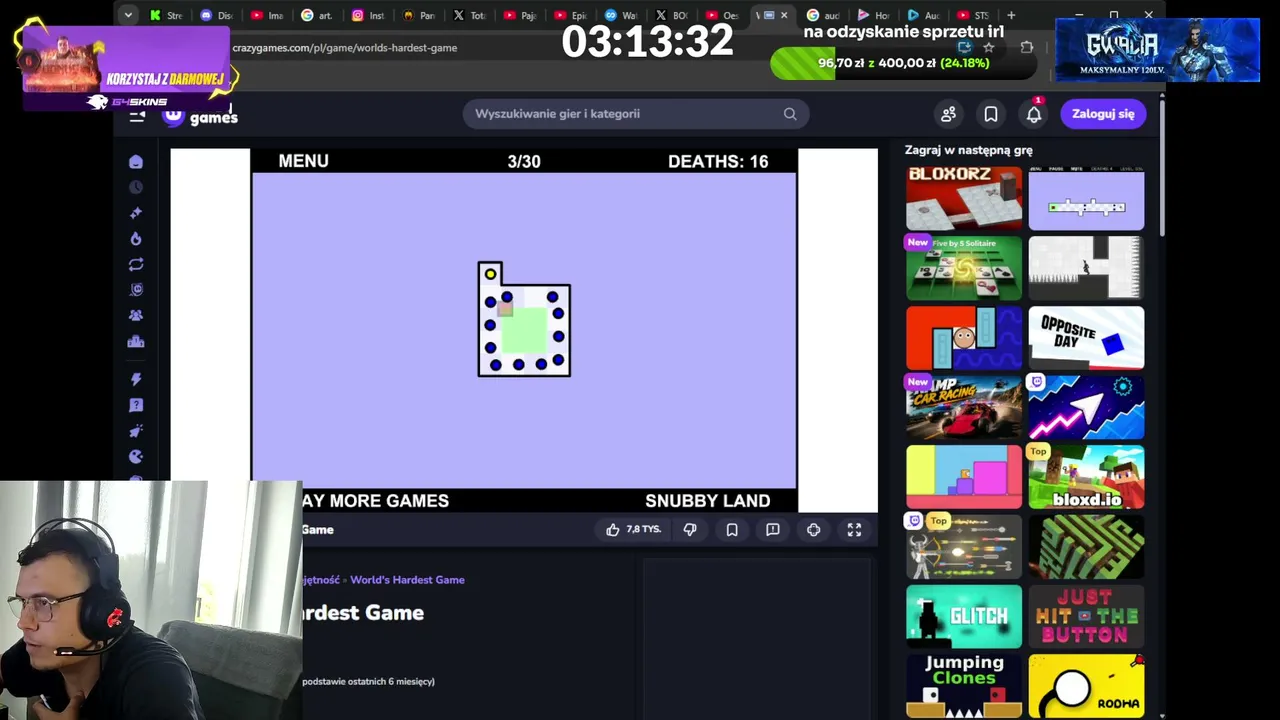Open the Opposite Day game thumbnail
Viewport: 1280px width, 720px height.
[1086, 338]
